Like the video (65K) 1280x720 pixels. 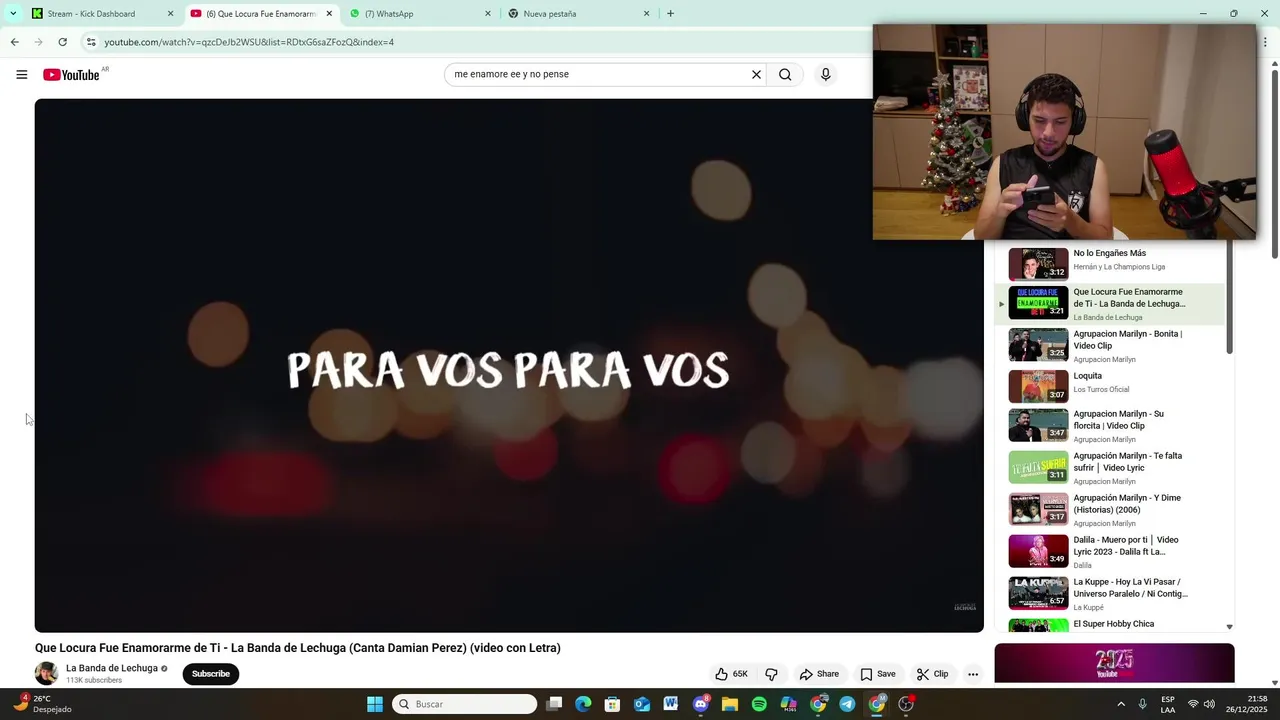pos(730,674)
